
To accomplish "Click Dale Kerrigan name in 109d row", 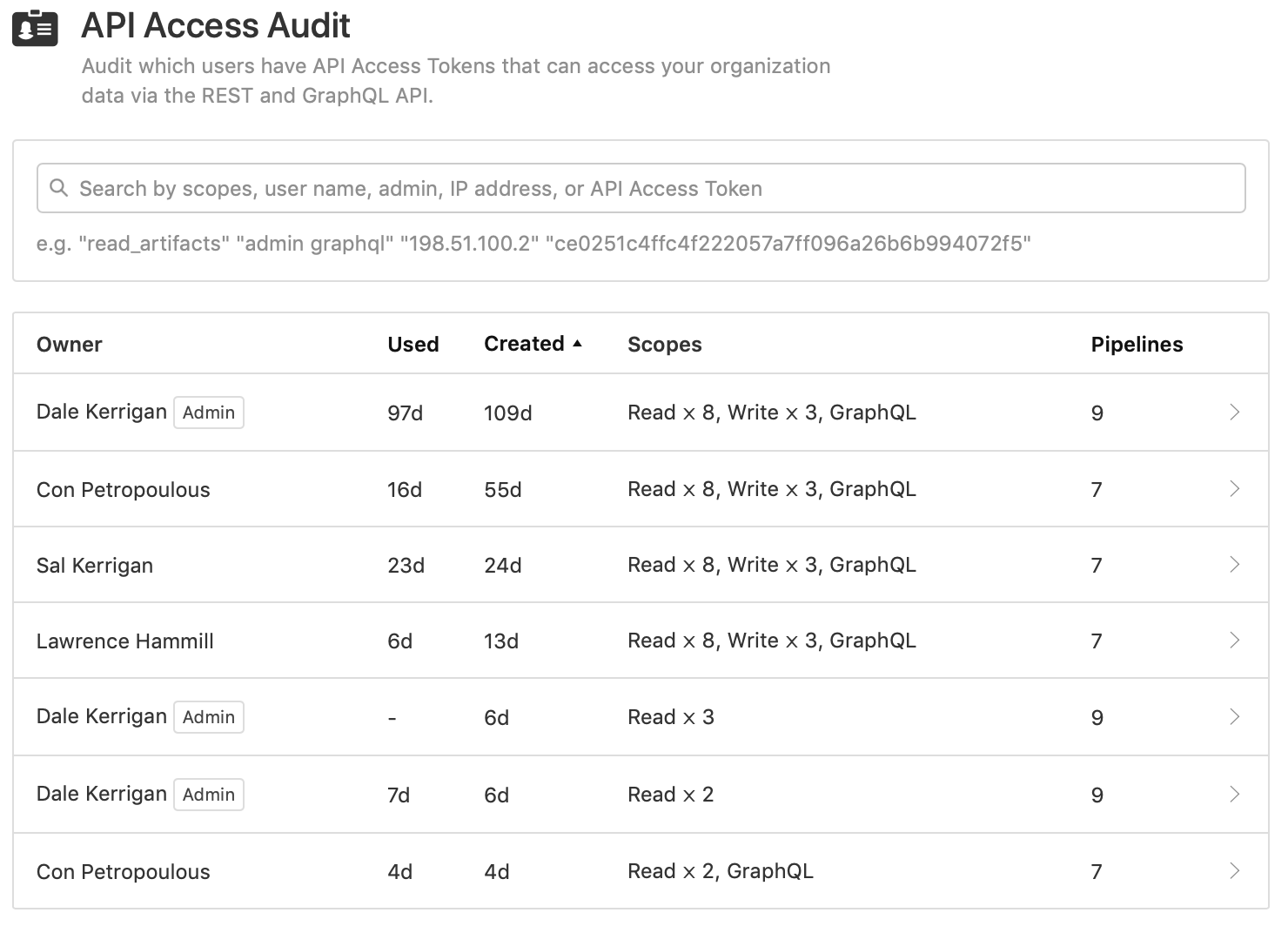I will click(102, 412).
